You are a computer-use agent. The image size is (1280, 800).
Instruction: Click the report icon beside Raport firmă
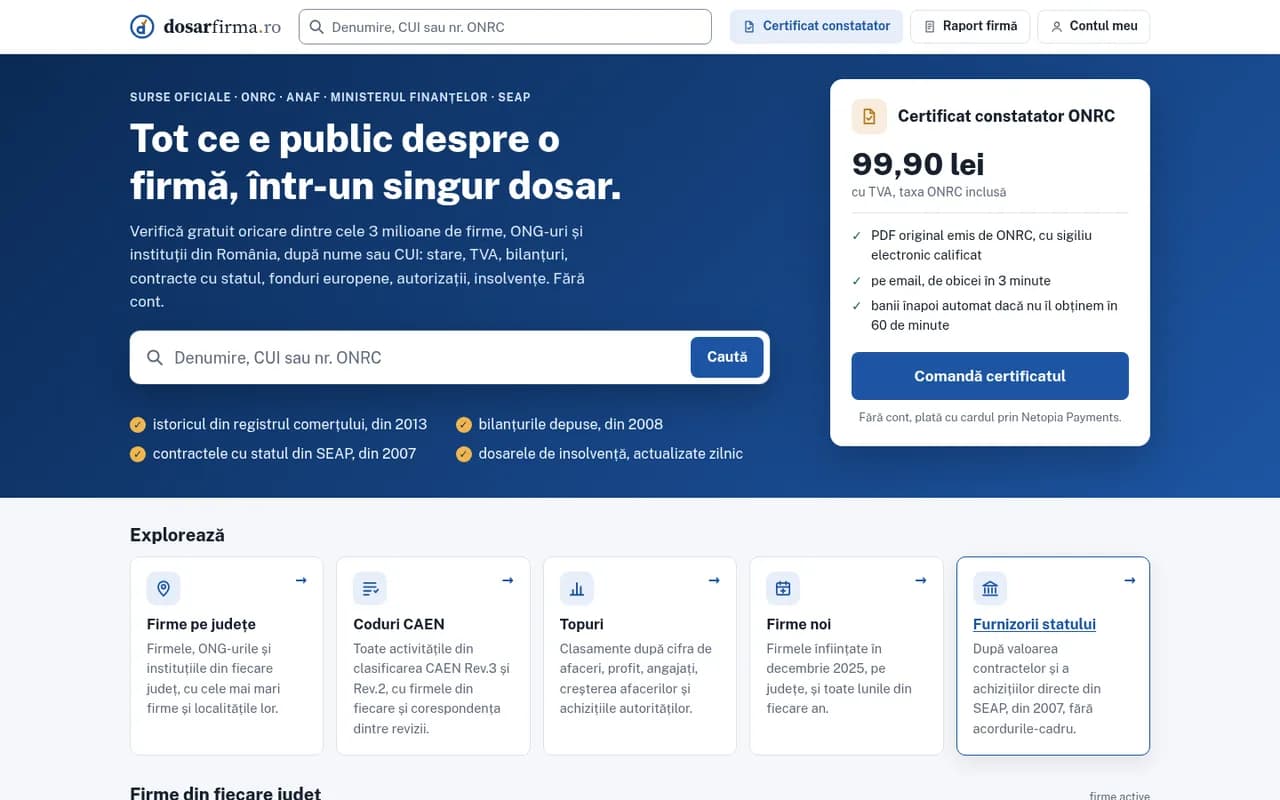point(929,27)
